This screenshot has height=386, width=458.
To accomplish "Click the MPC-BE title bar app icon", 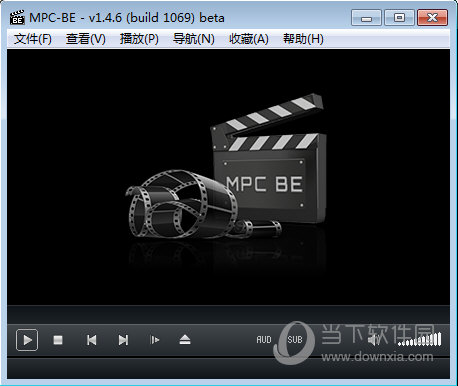I will point(17,18).
